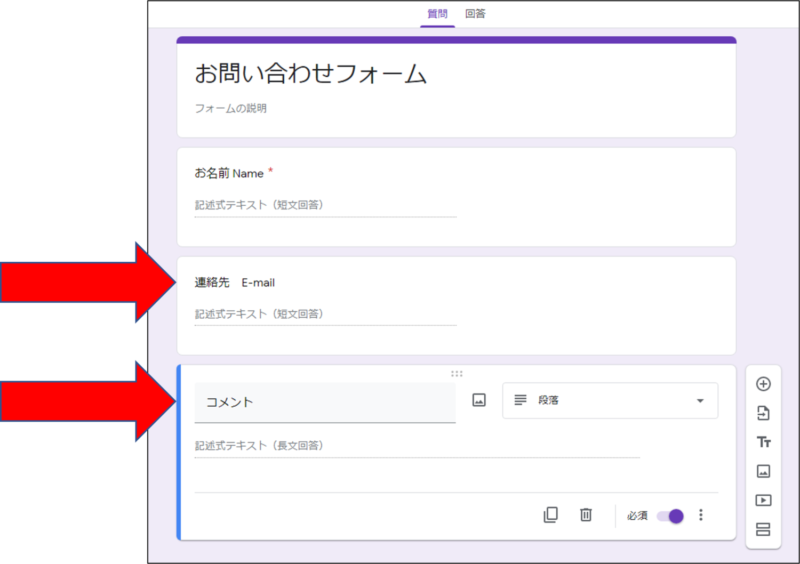Add a video from the side toolbar
Viewport: 800px width, 564px height.
(763, 500)
